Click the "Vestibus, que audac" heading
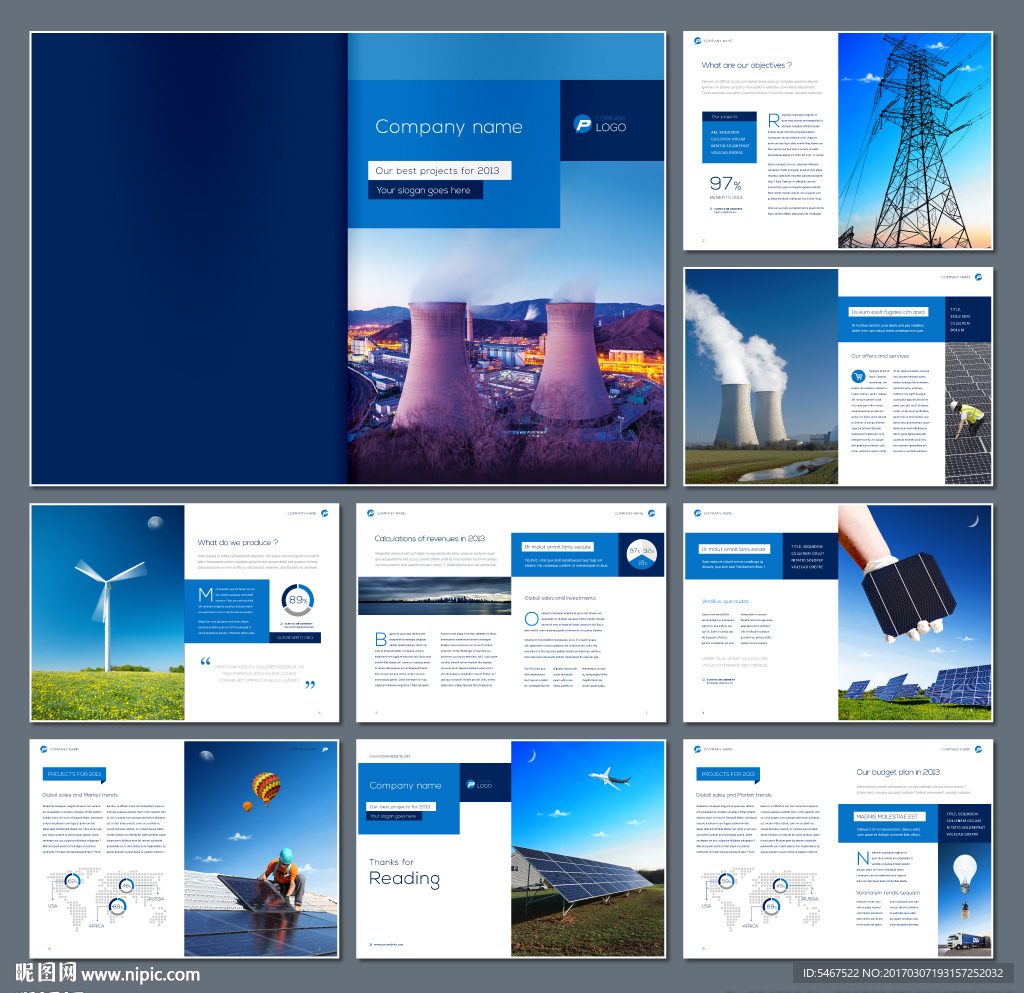 coord(726,601)
